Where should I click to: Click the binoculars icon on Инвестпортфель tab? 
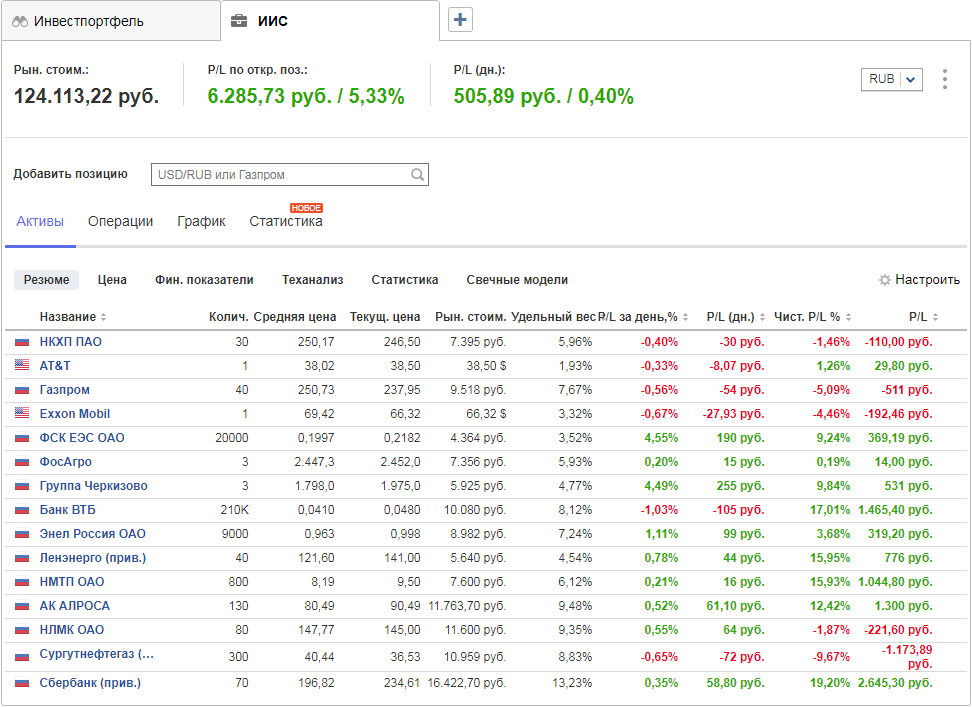coord(20,22)
